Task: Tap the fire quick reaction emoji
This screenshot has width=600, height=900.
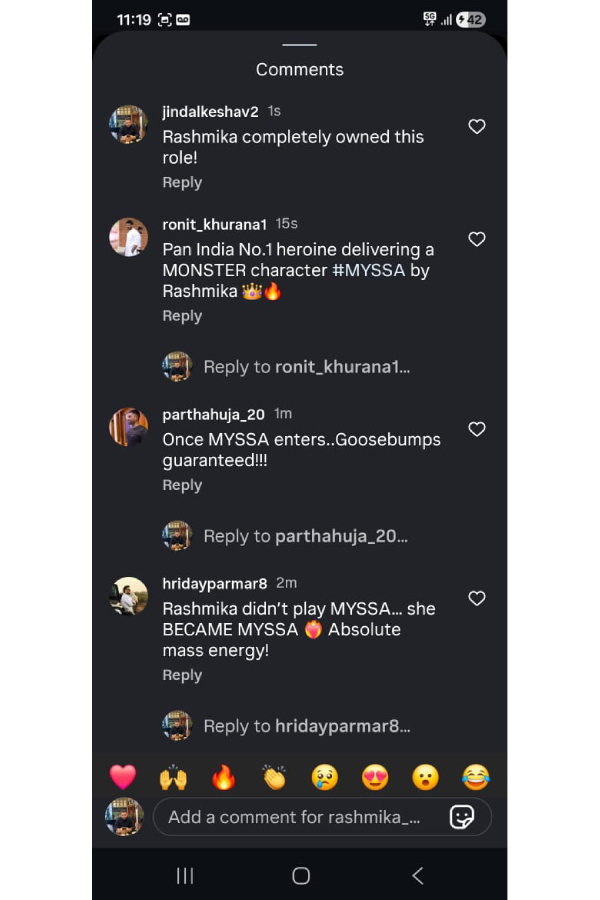Action: coord(223,777)
